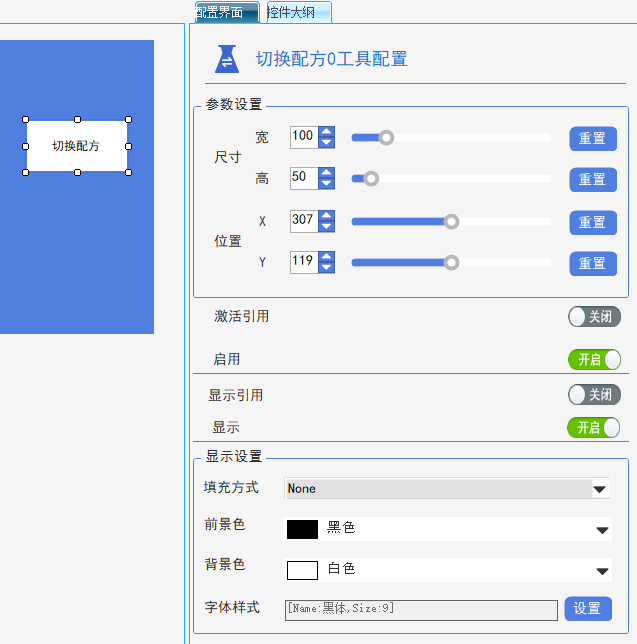Increase width value with up arrow
The height and width of the screenshot is (644, 637).
click(x=327, y=132)
